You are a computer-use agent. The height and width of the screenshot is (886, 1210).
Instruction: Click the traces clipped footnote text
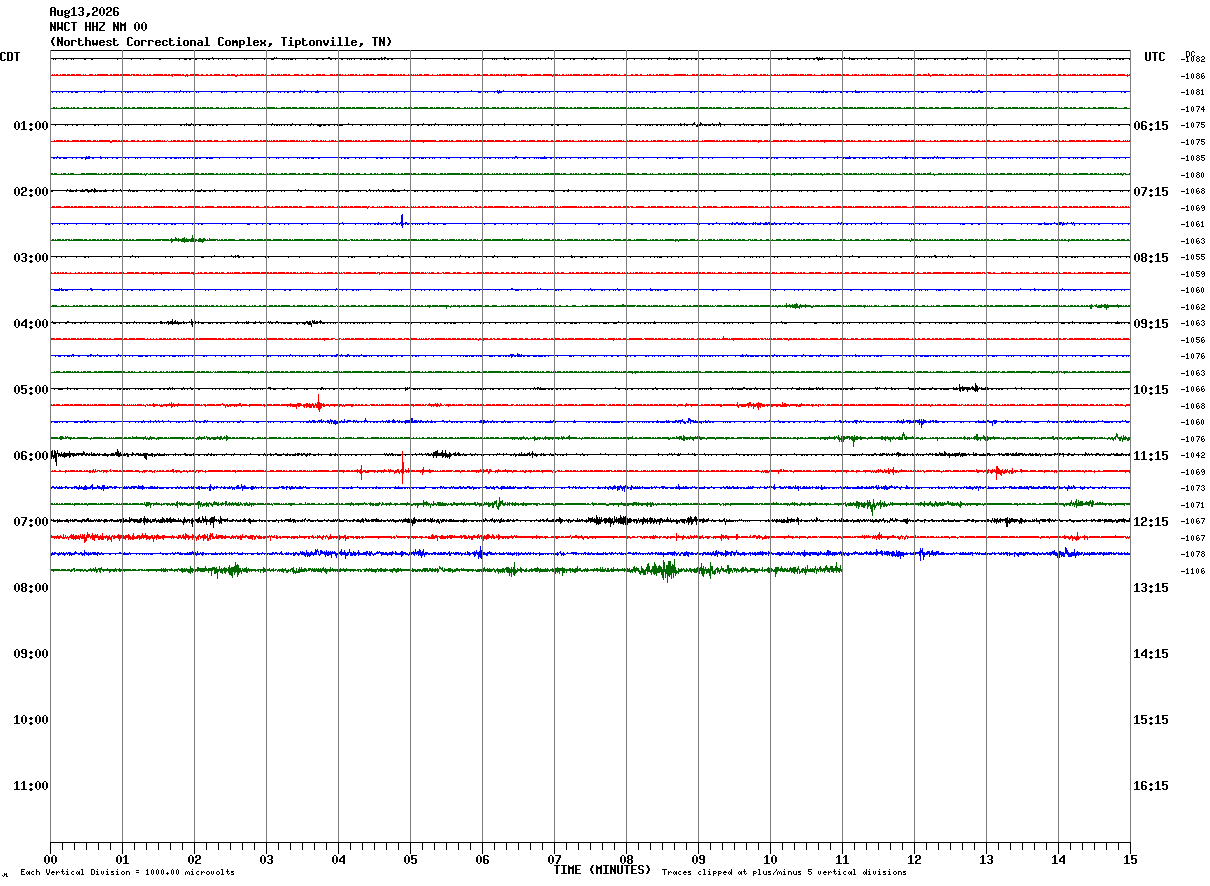pyautogui.click(x=784, y=873)
